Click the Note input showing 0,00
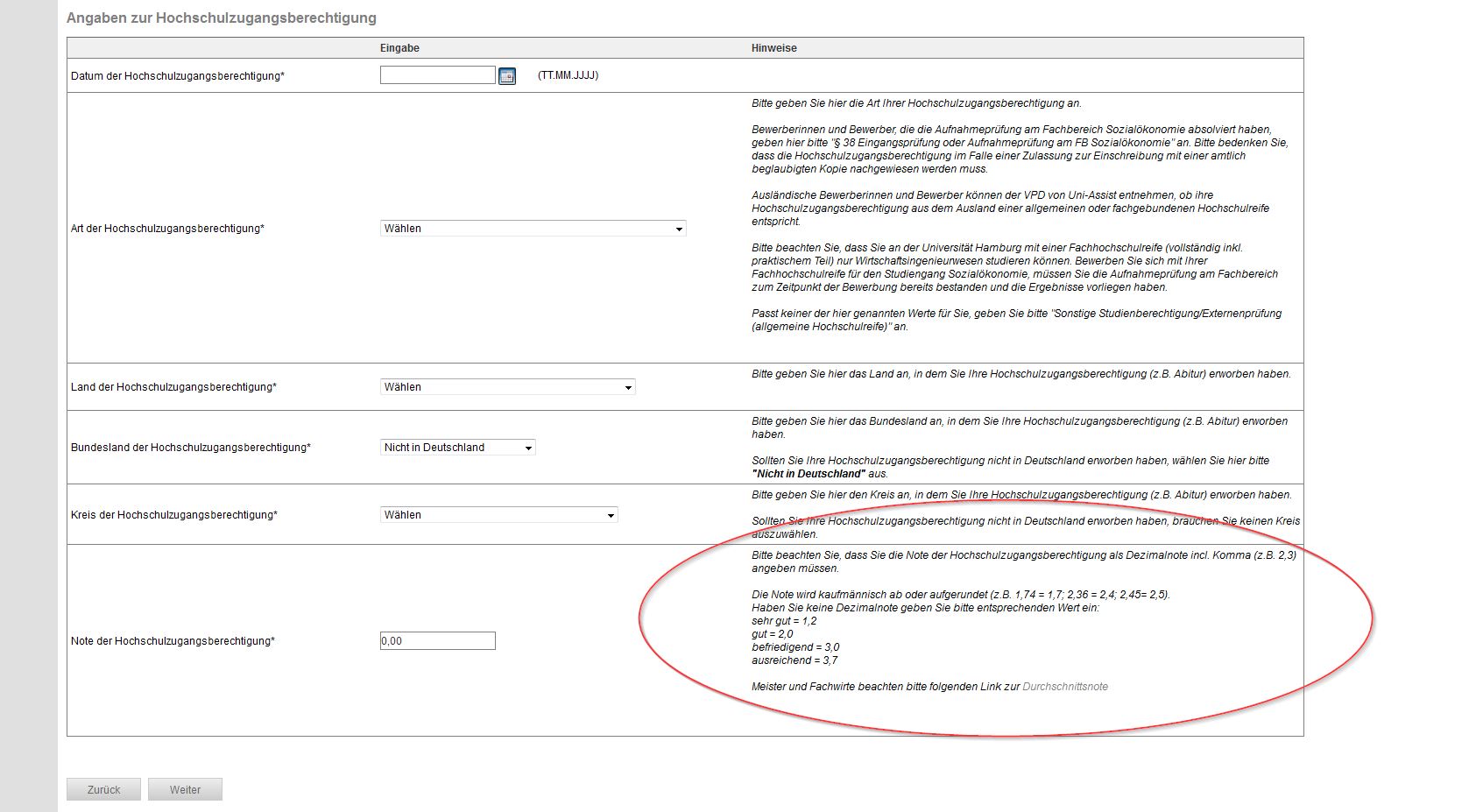 [436, 640]
